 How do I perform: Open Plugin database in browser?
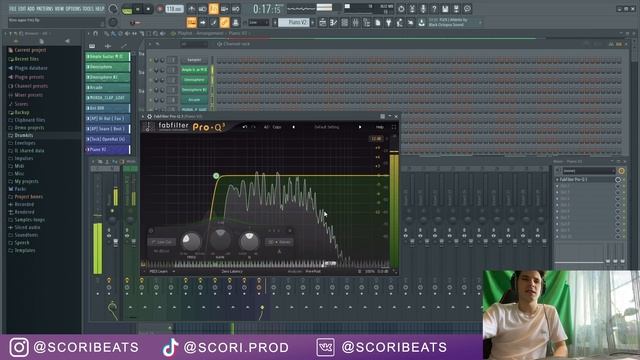point(31,68)
